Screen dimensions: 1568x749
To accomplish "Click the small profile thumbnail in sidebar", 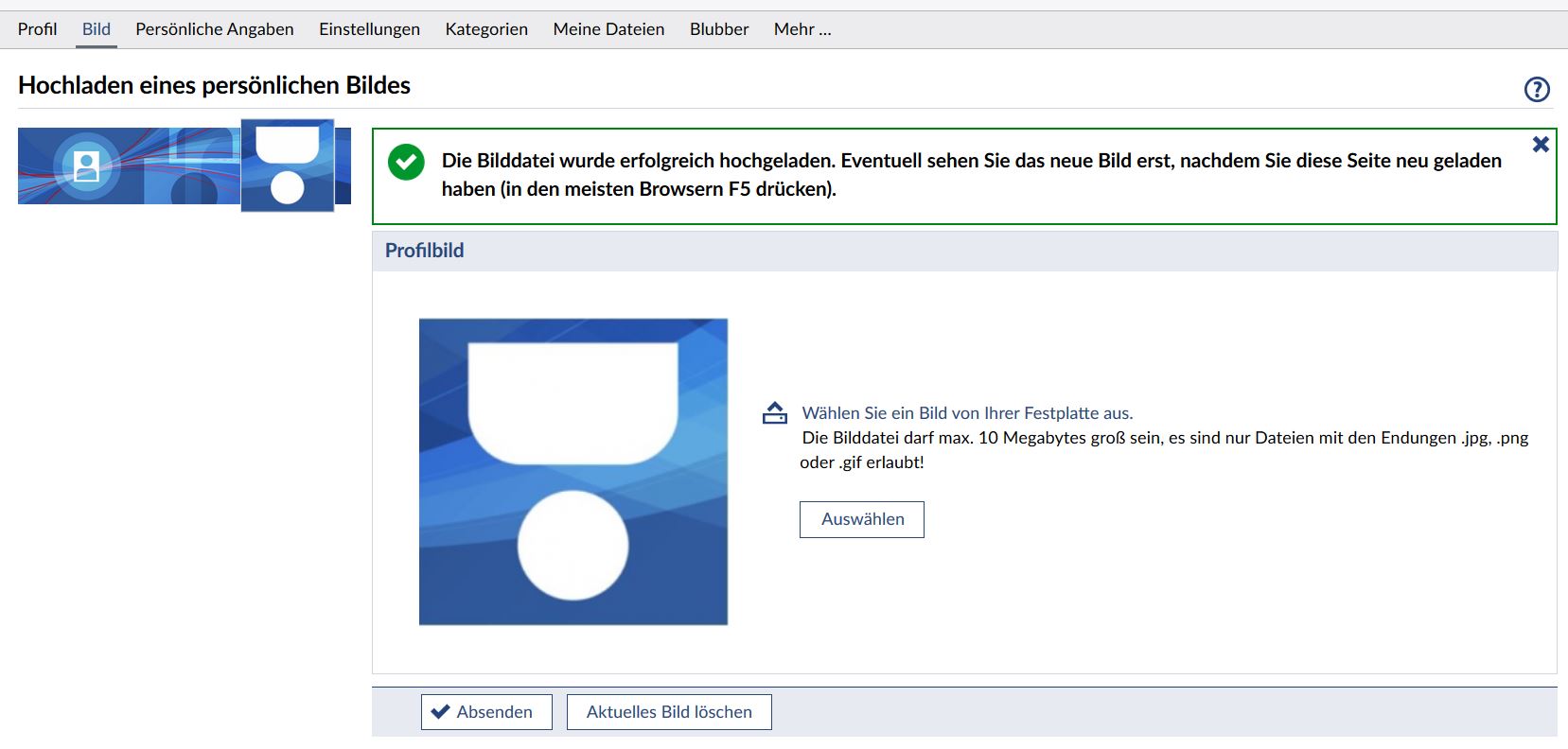I will coord(288,165).
